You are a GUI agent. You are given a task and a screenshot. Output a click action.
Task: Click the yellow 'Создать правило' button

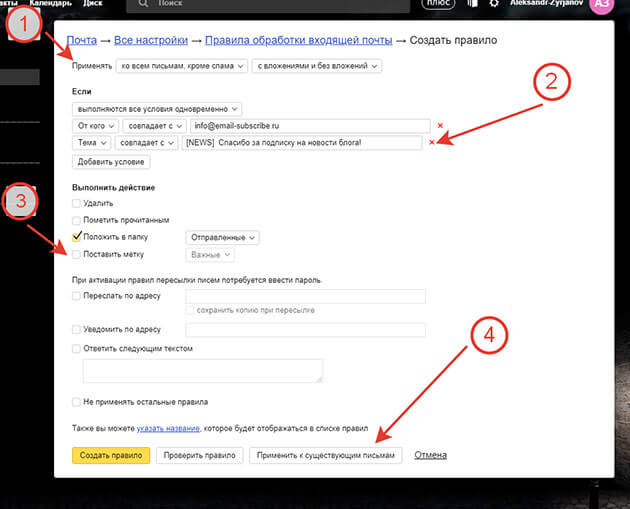[x=111, y=456]
